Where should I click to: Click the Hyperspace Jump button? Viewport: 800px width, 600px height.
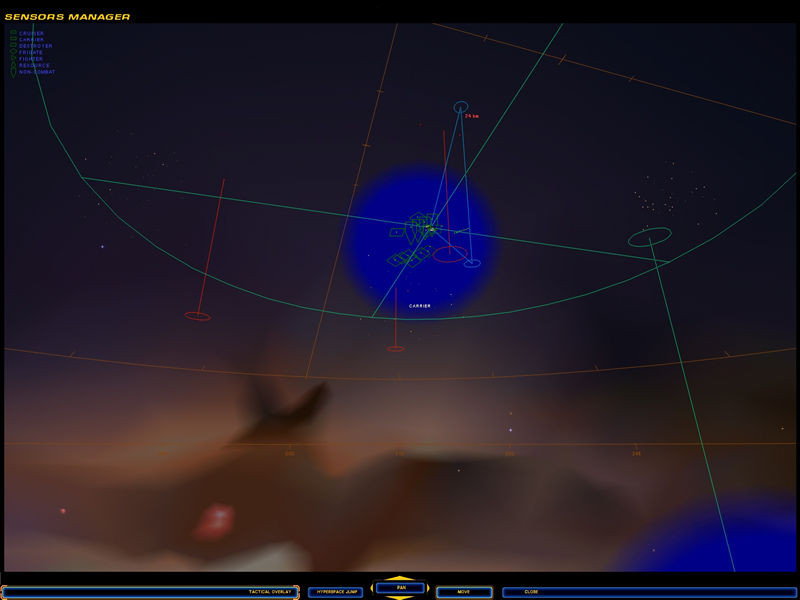(336, 592)
